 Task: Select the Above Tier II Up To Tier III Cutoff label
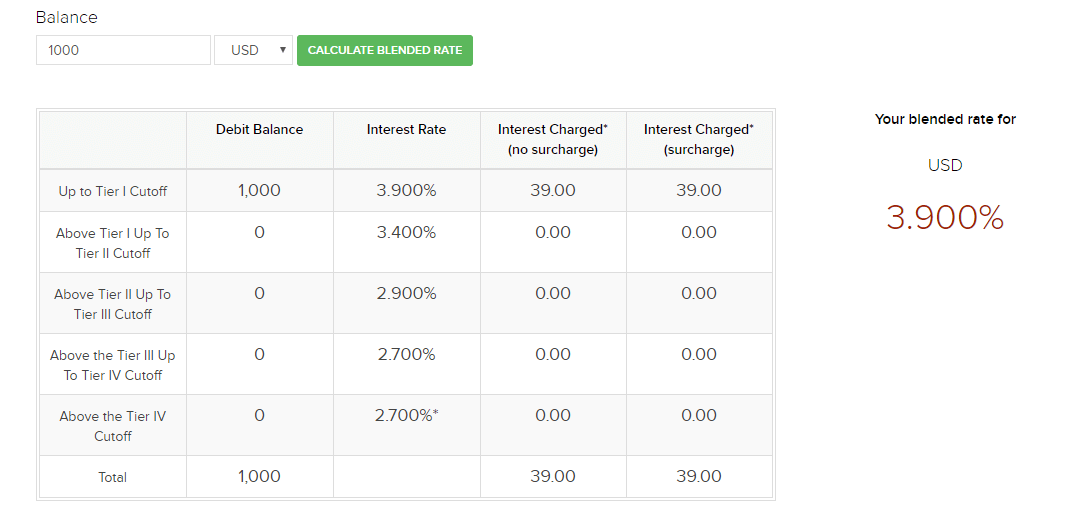(x=113, y=304)
